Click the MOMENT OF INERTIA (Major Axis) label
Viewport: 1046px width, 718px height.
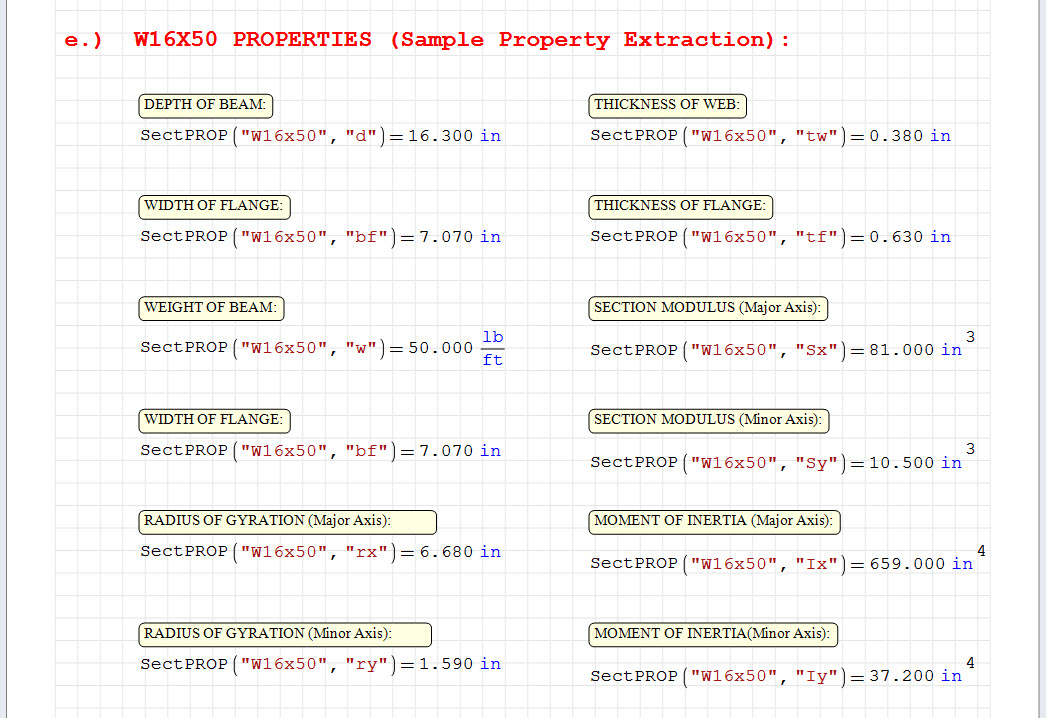click(x=714, y=522)
